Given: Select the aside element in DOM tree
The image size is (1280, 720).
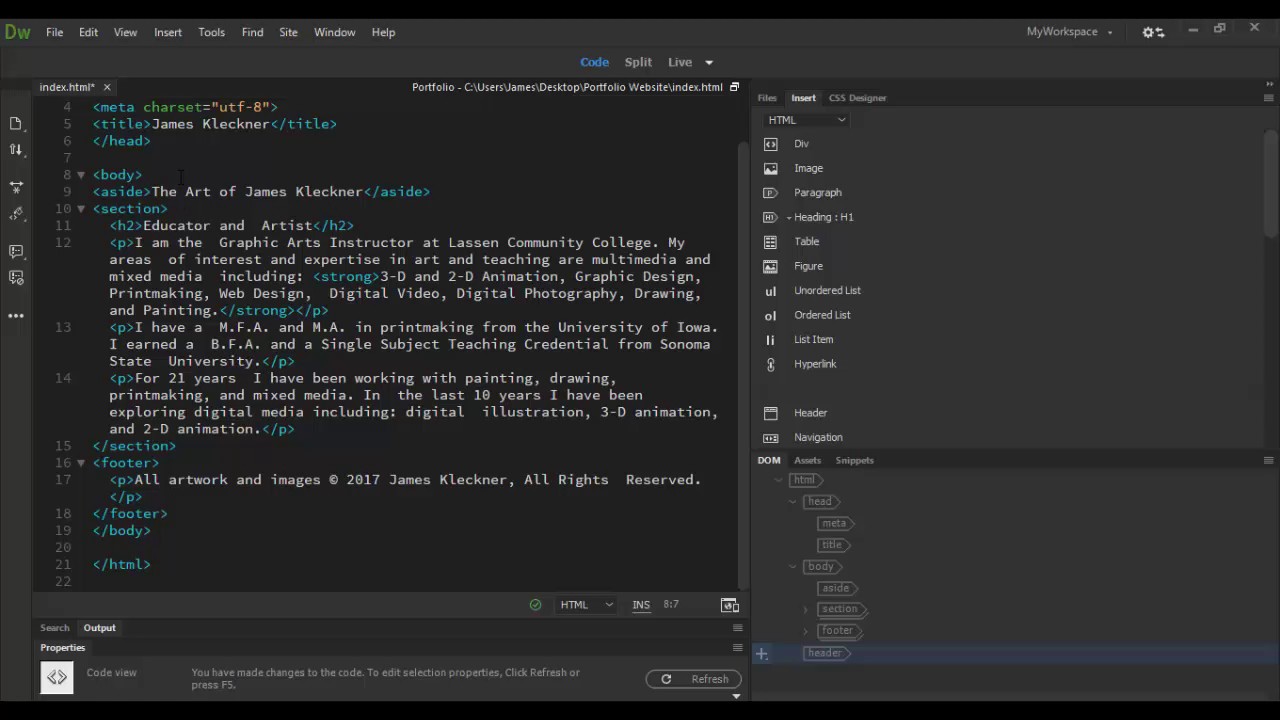Looking at the screenshot, I should coord(836,588).
